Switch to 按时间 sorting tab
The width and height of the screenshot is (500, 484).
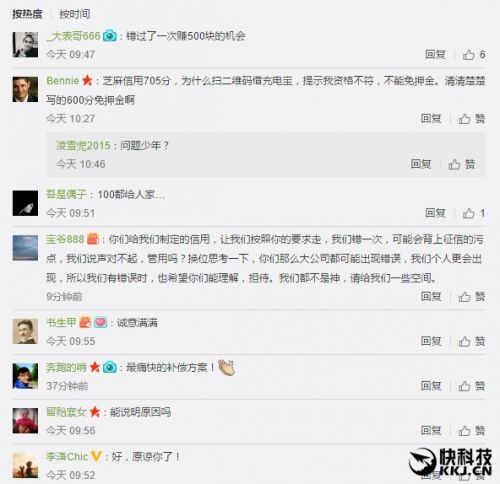point(75,14)
